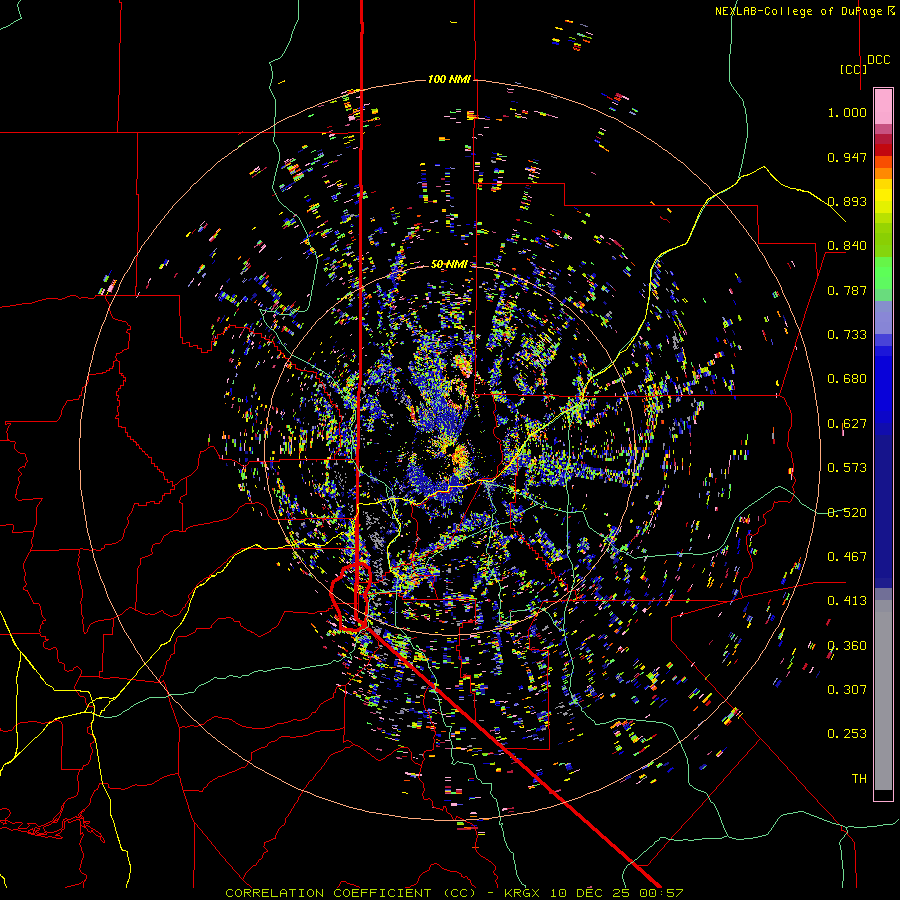Click the 0.573 color scale value
Viewport: 900px width, 900px height.
[847, 468]
